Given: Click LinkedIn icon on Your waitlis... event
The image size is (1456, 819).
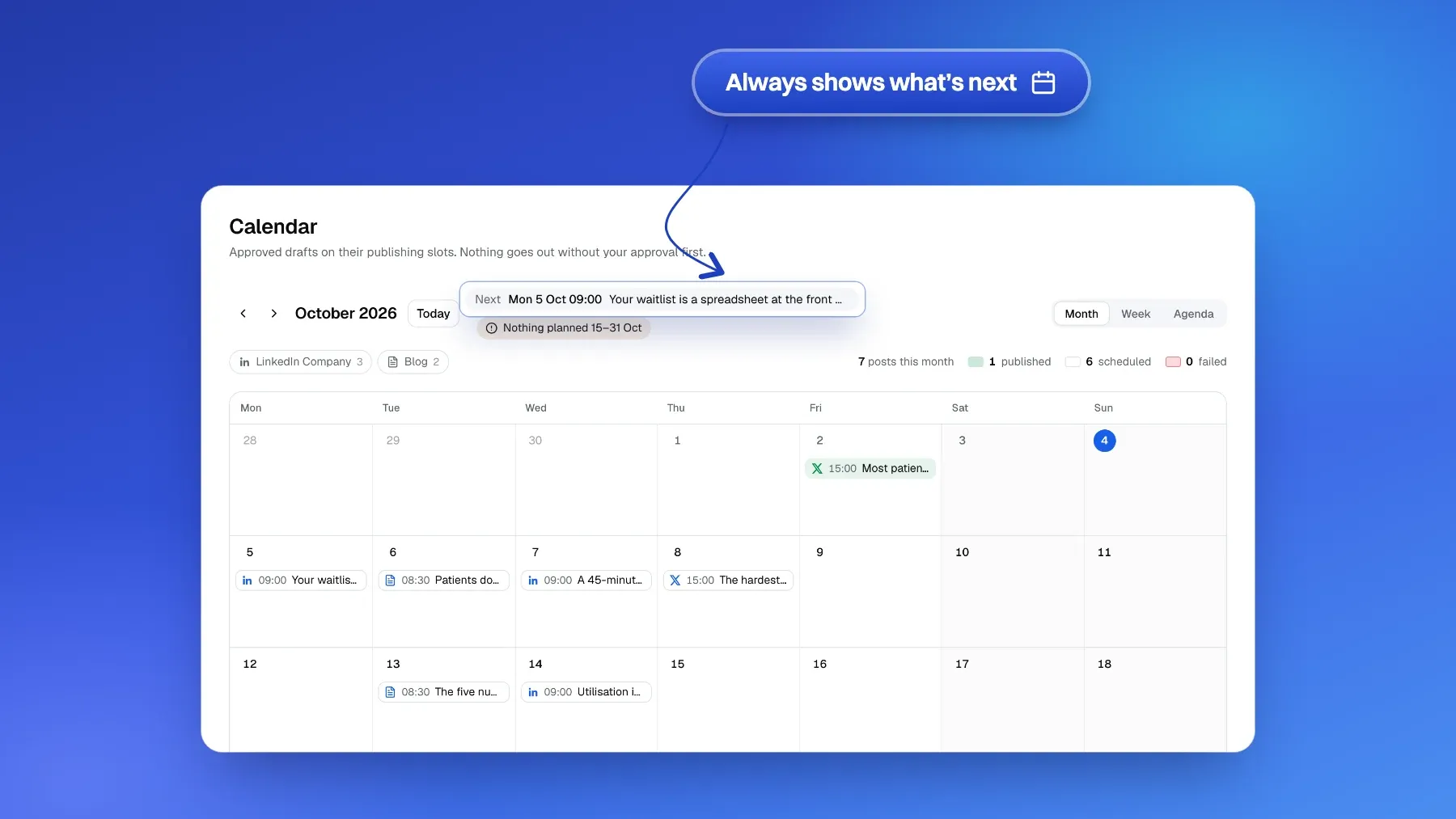Looking at the screenshot, I should (x=248, y=580).
